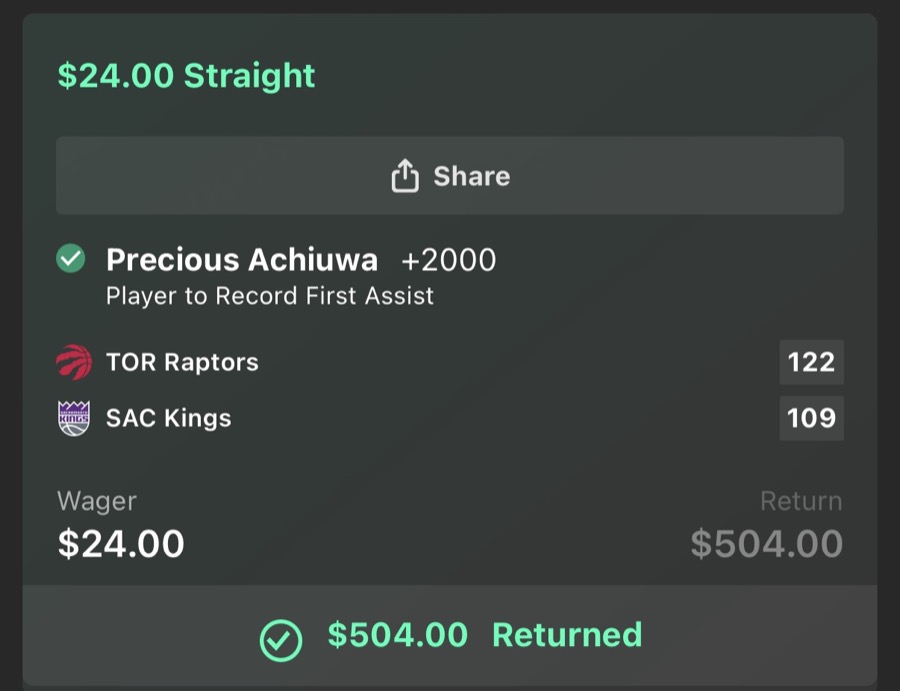
Task: Expand the SAC Kings score box showing 109
Action: [x=811, y=418]
